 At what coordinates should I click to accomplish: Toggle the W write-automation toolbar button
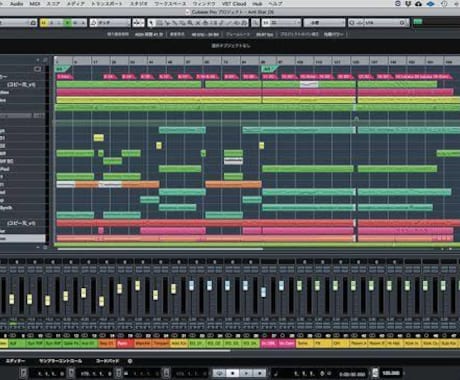click(x=75, y=23)
